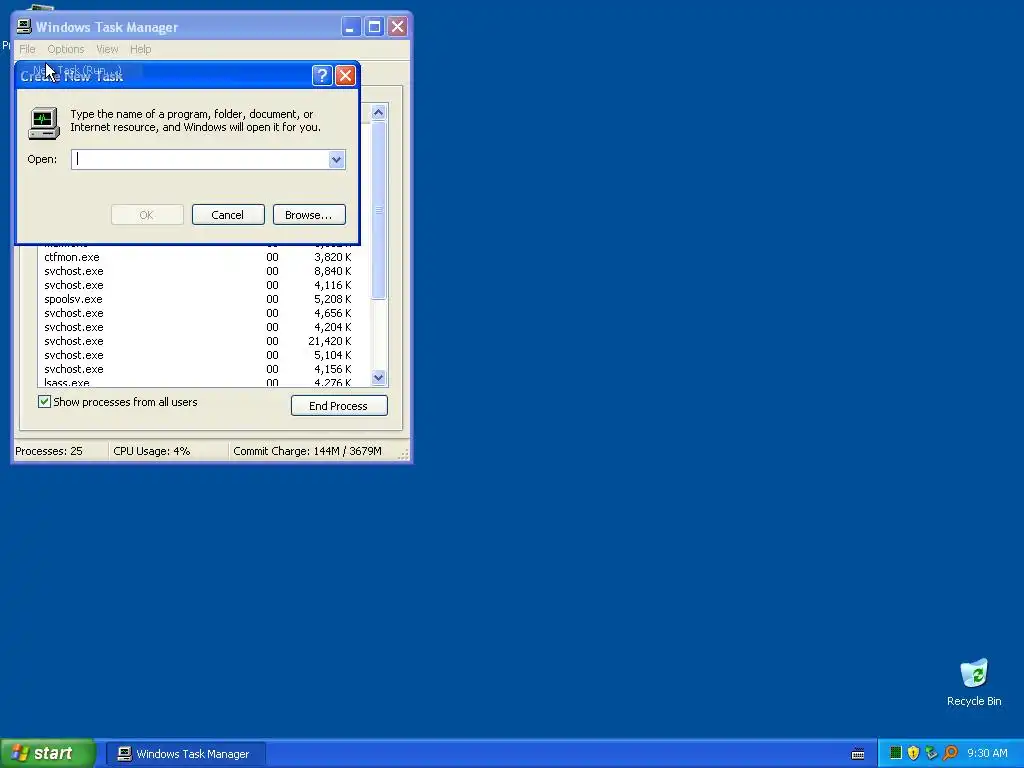Click the Browse... button

309,215
